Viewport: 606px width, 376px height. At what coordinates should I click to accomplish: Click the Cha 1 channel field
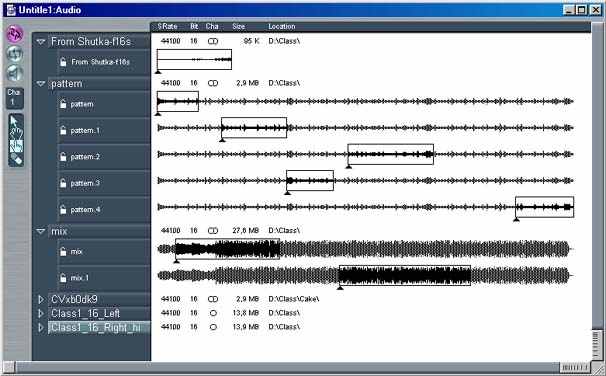[x=14, y=97]
